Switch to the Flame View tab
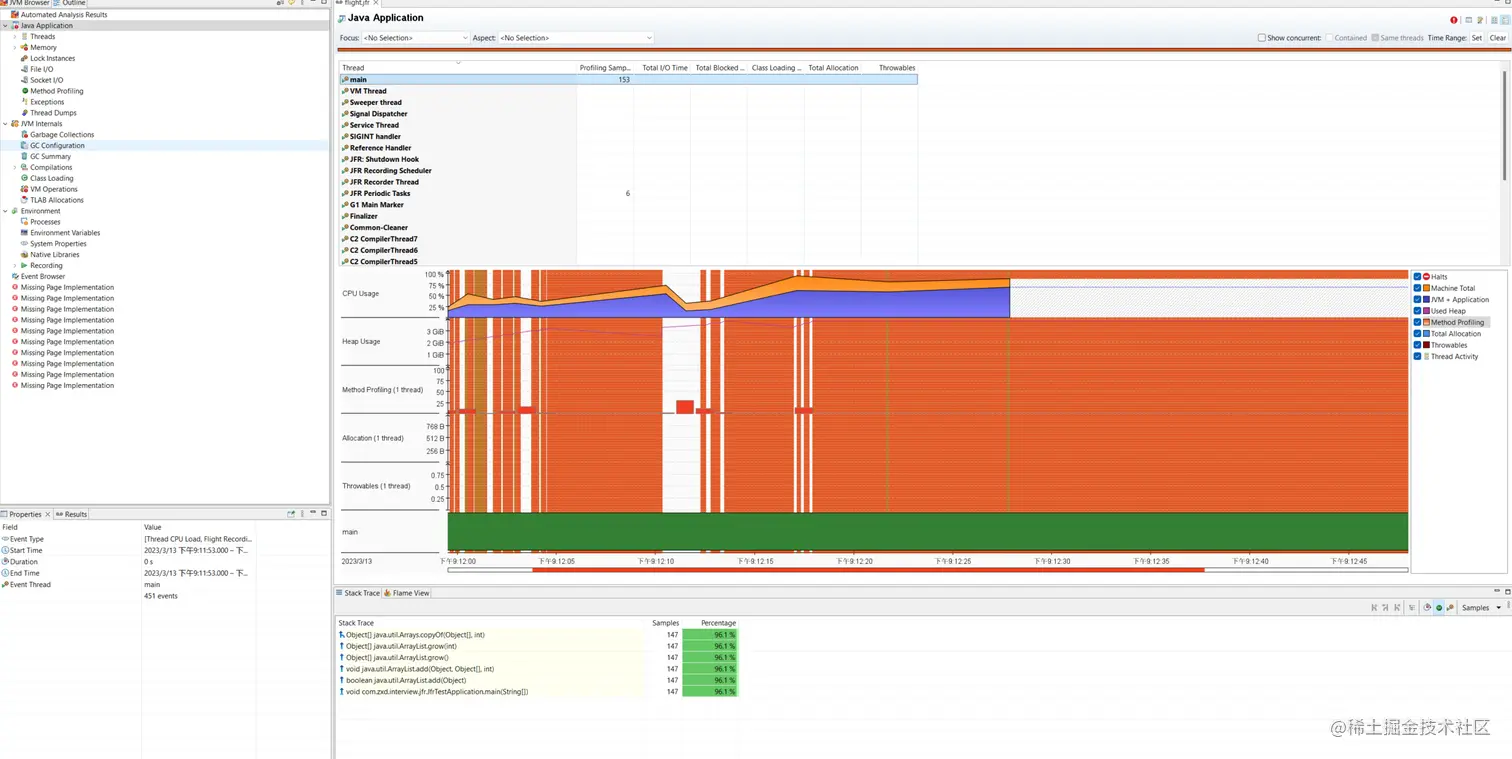This screenshot has width=1512, height=759. [406, 593]
